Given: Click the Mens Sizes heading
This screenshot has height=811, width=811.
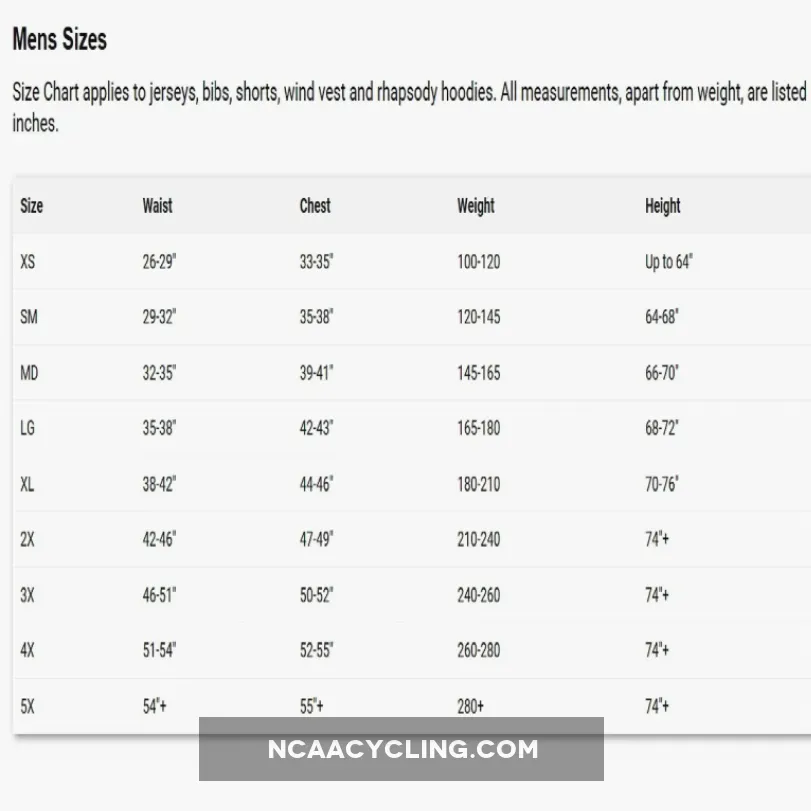Looking at the screenshot, I should [x=59, y=40].
